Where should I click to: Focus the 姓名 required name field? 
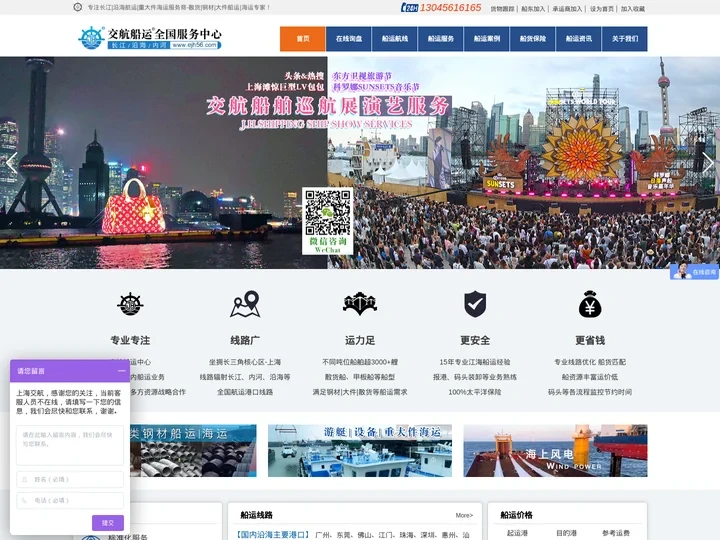[x=70, y=479]
